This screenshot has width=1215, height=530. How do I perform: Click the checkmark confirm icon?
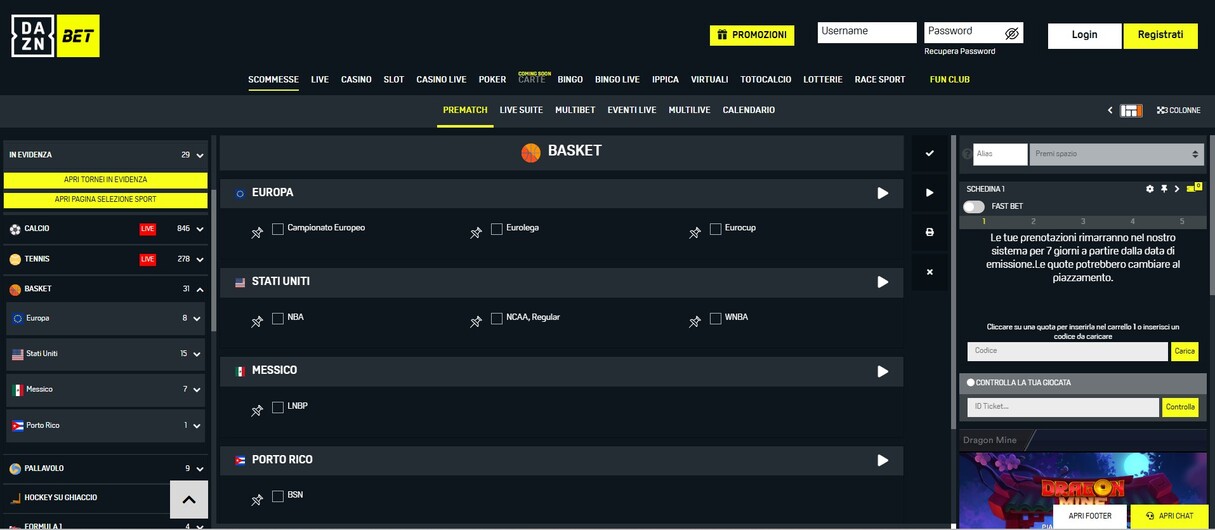coord(929,153)
